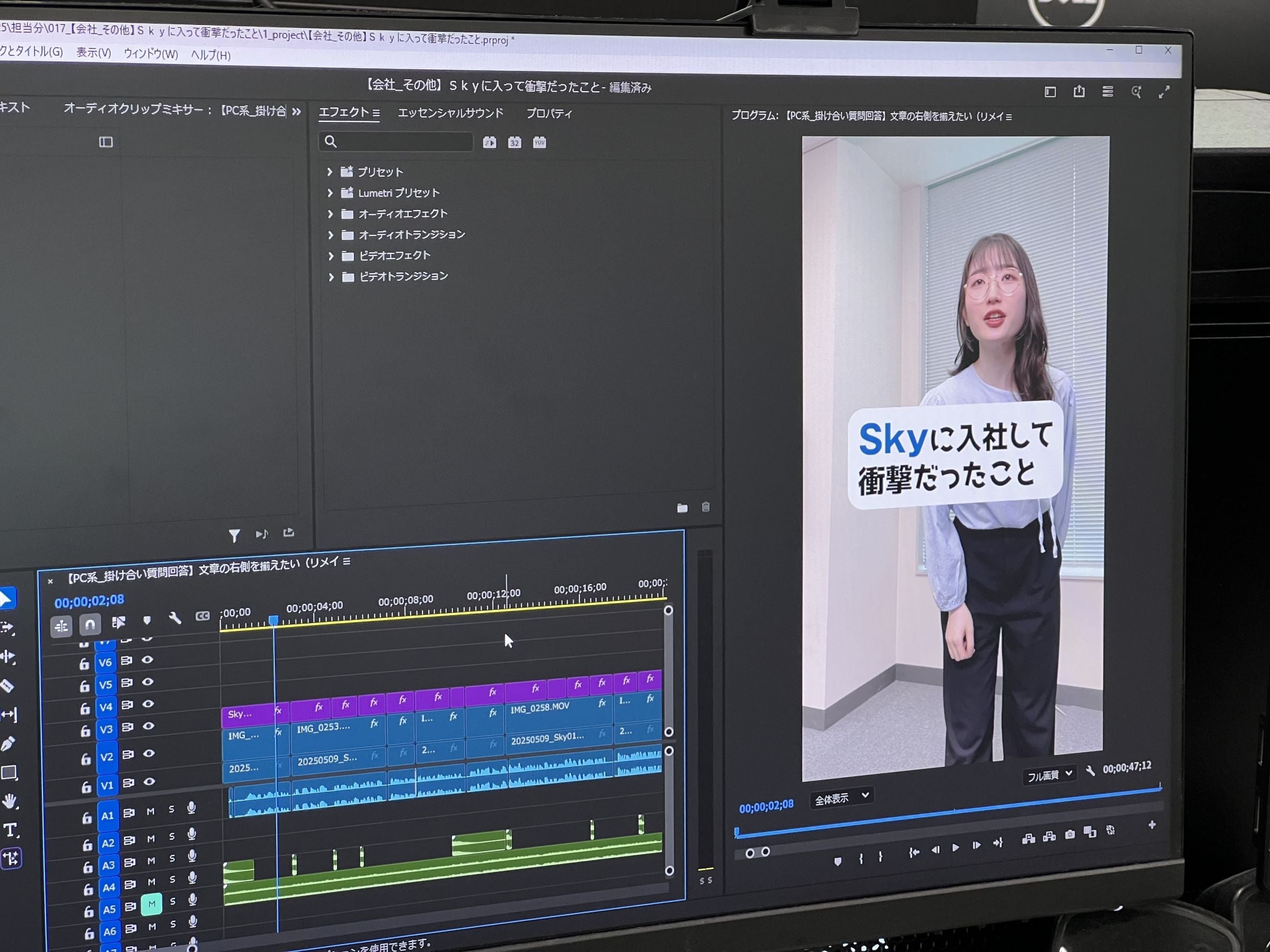
Task: Expand the Lumetri プリセット folder
Action: (x=330, y=193)
